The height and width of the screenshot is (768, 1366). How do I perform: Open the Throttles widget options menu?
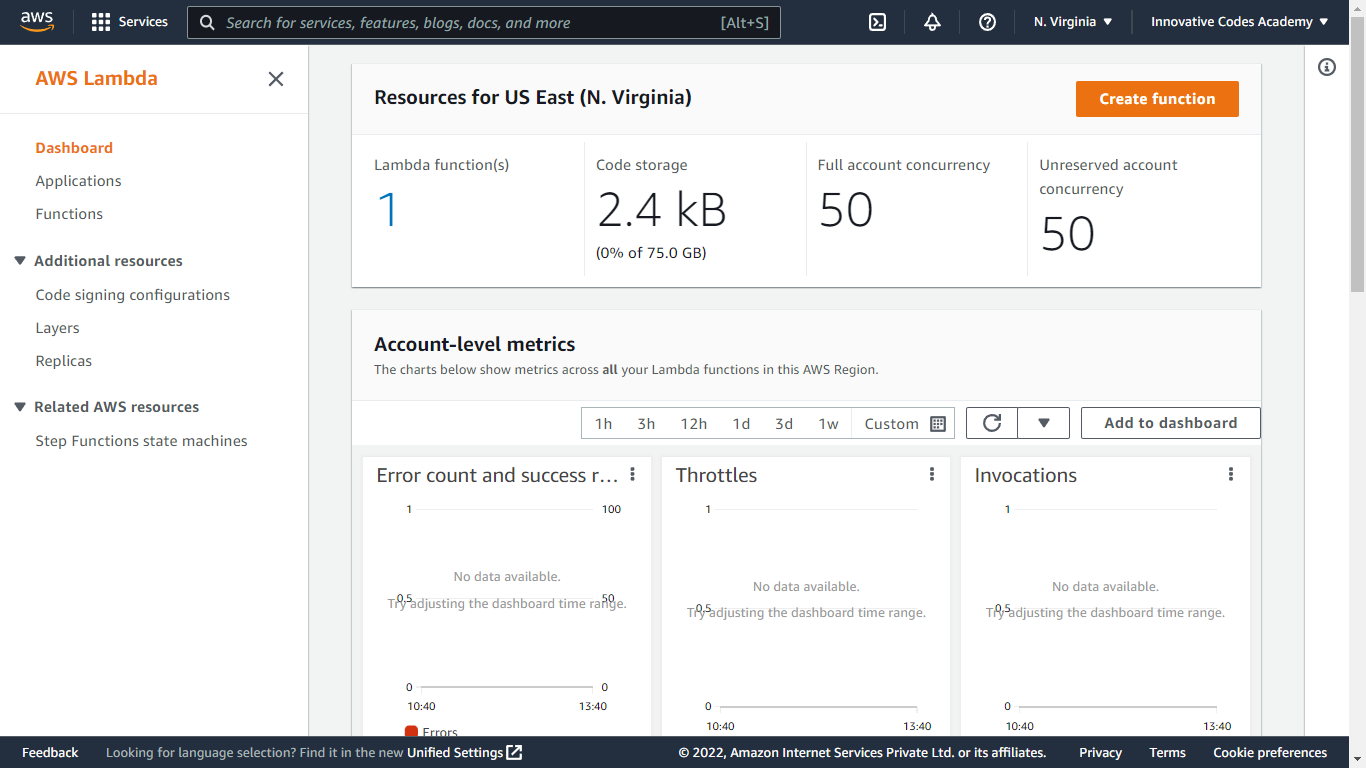point(932,475)
